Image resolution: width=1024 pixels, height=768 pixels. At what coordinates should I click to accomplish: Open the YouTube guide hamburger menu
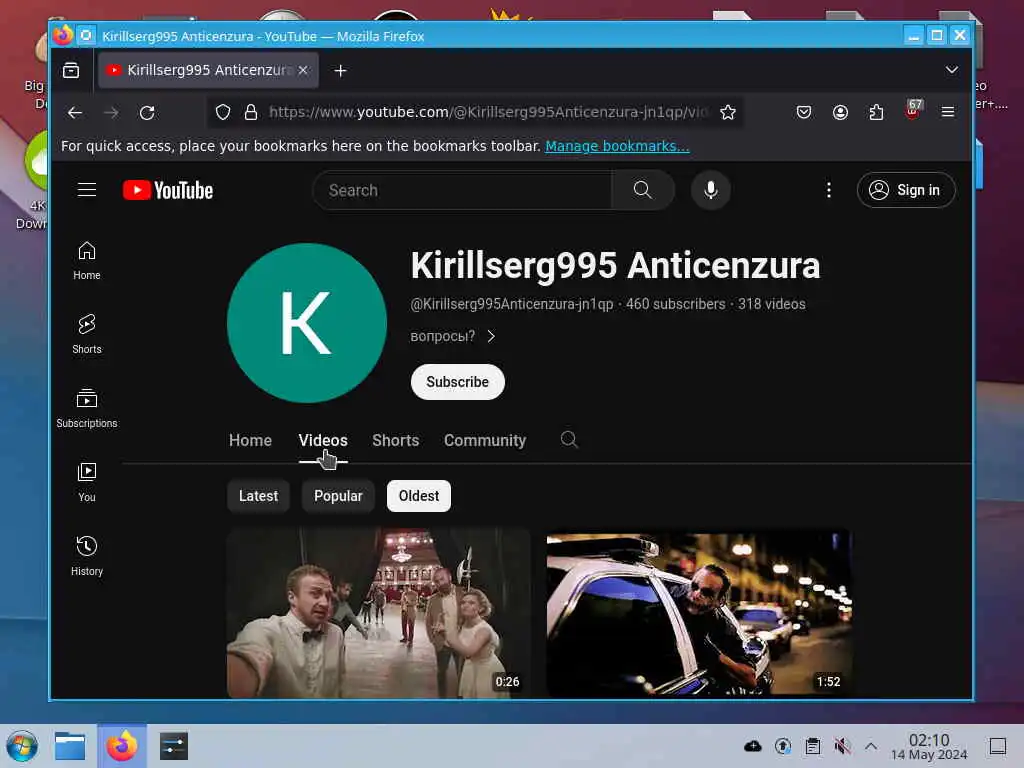pyautogui.click(x=87, y=190)
